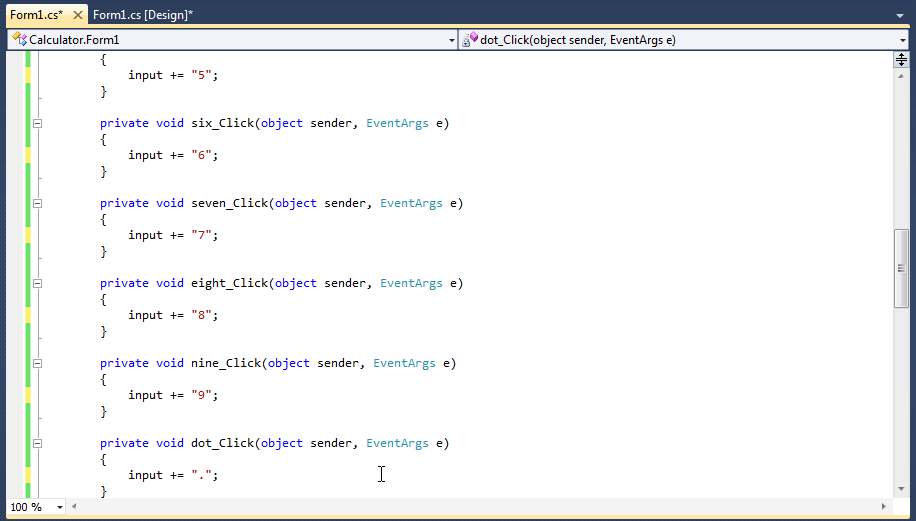Viewport: 916px width, 521px height.
Task: Click the void keyword before eight_Click
Action: pyautogui.click(x=169, y=283)
